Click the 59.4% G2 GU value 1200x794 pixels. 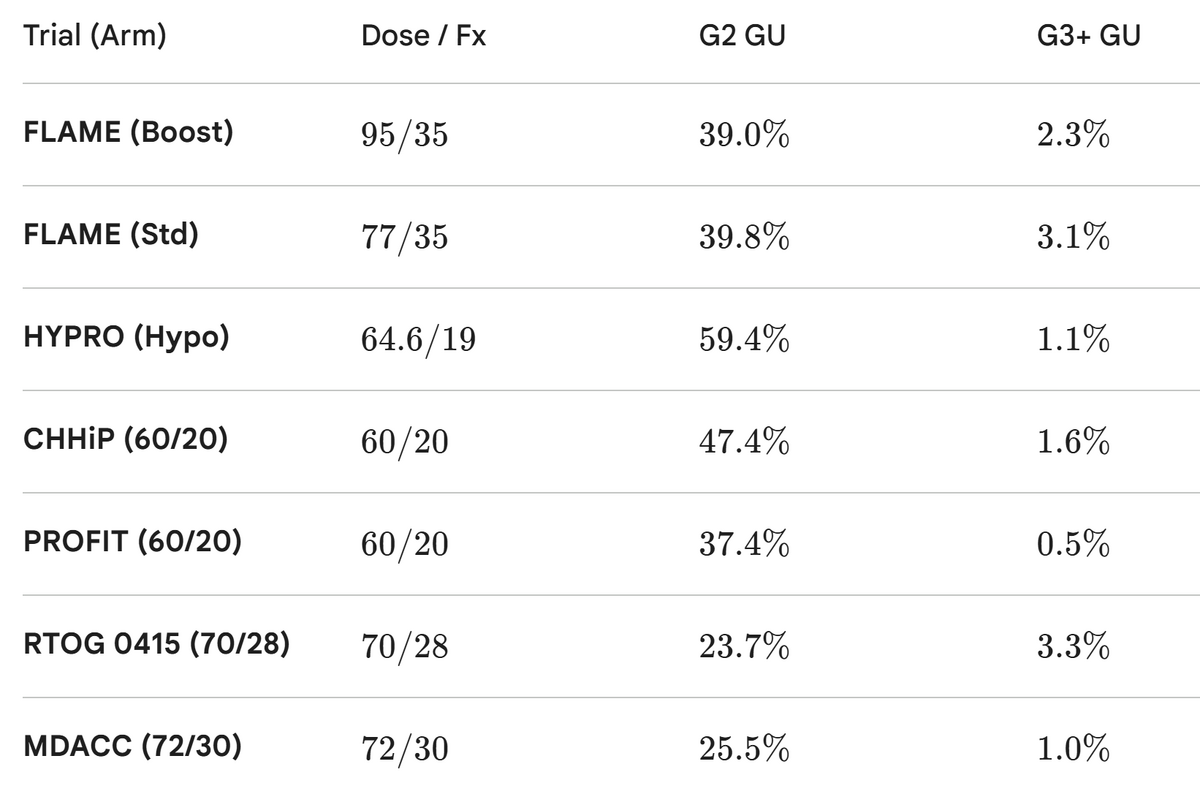744,340
